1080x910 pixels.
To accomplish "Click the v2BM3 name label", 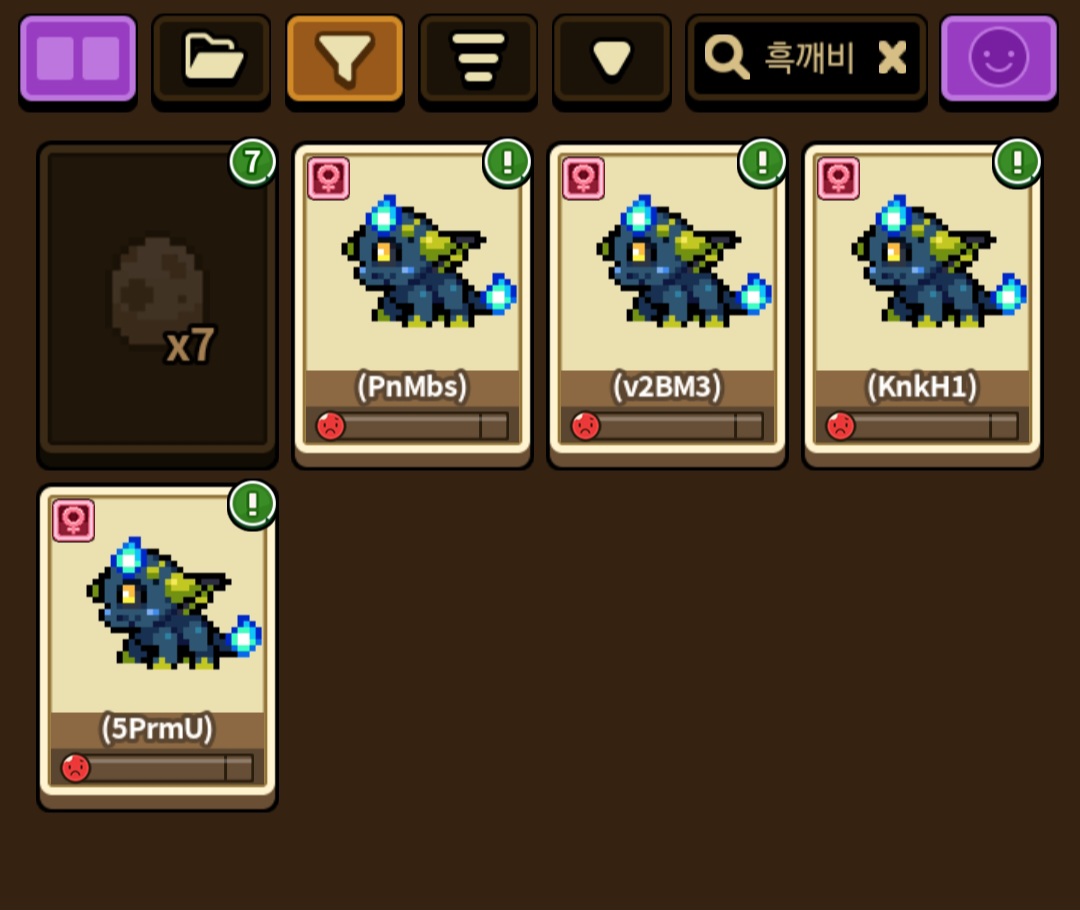I will pos(667,387).
